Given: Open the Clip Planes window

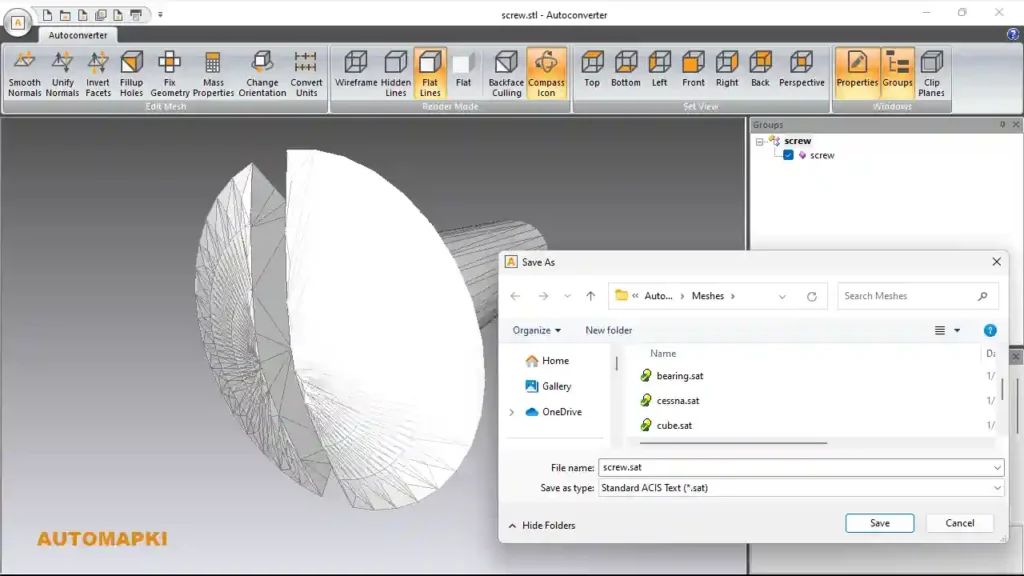Looking at the screenshot, I should tap(931, 73).
